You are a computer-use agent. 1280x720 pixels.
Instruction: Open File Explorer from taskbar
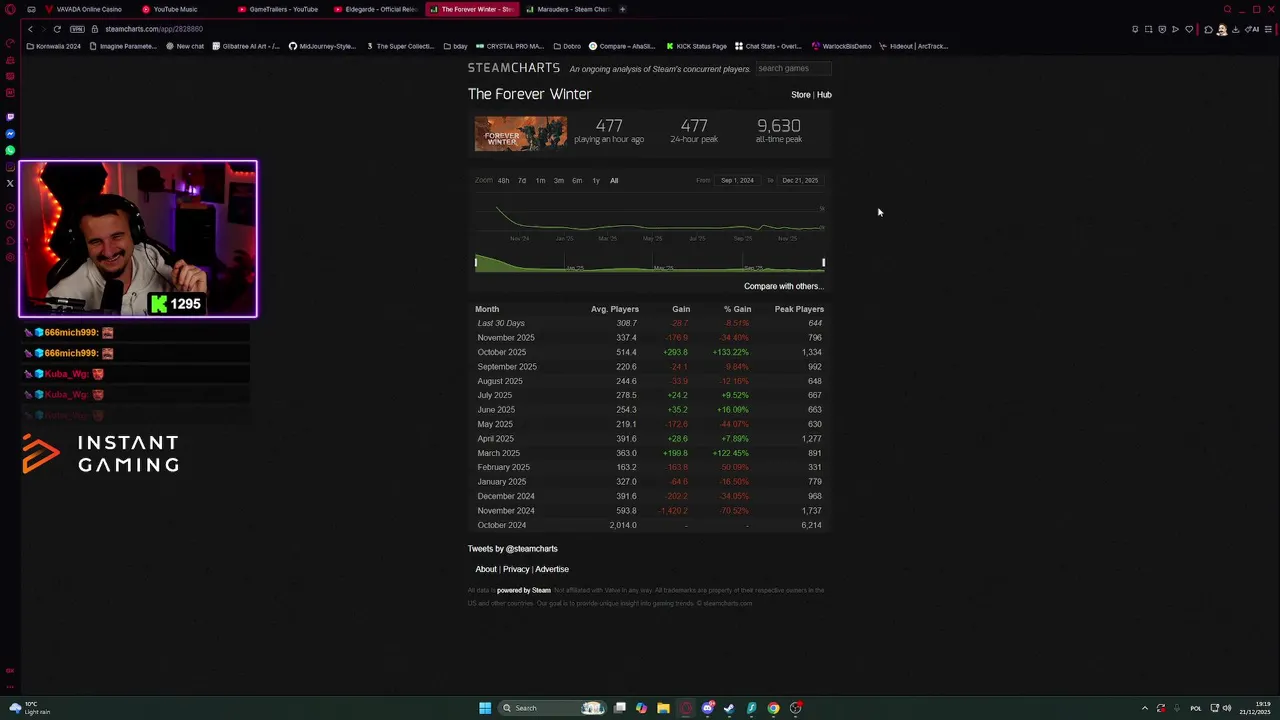pos(663,708)
